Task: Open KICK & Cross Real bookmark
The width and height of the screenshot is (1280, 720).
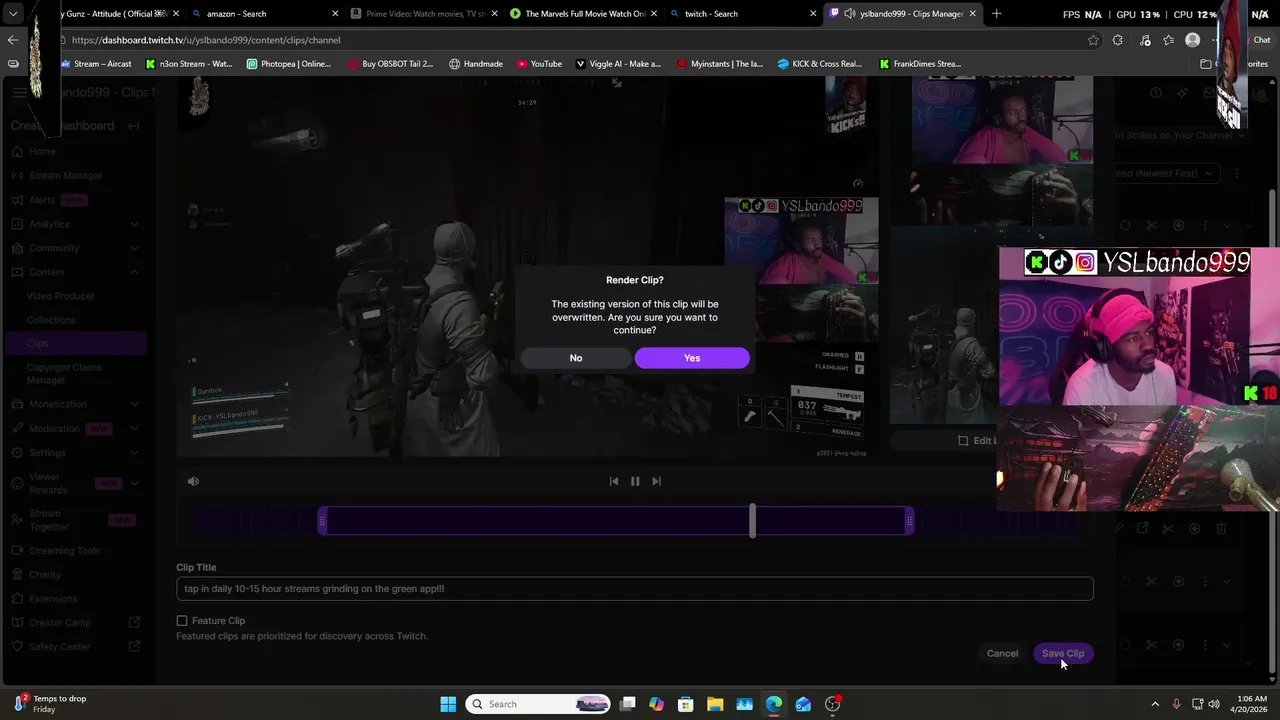Action: pos(820,64)
